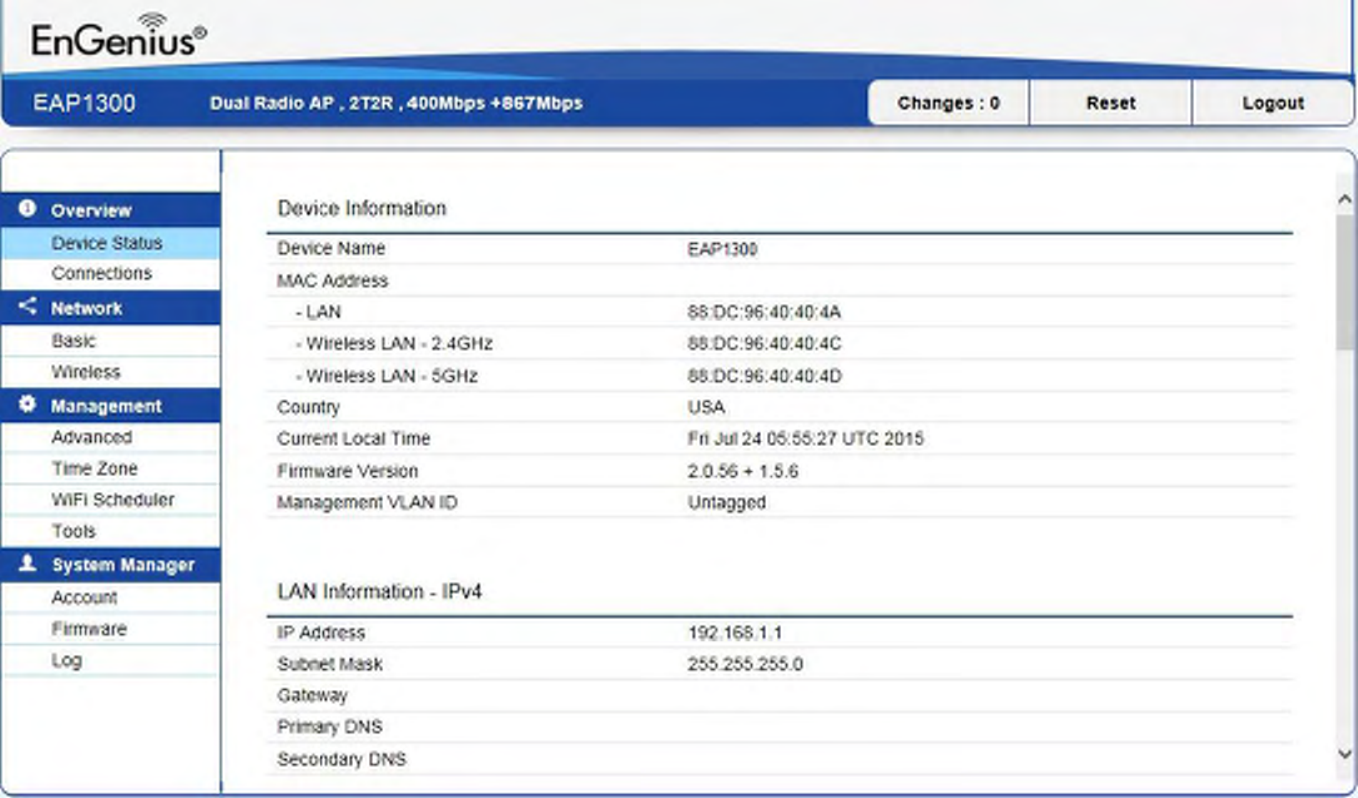Open the Account page

[x=110, y=597]
